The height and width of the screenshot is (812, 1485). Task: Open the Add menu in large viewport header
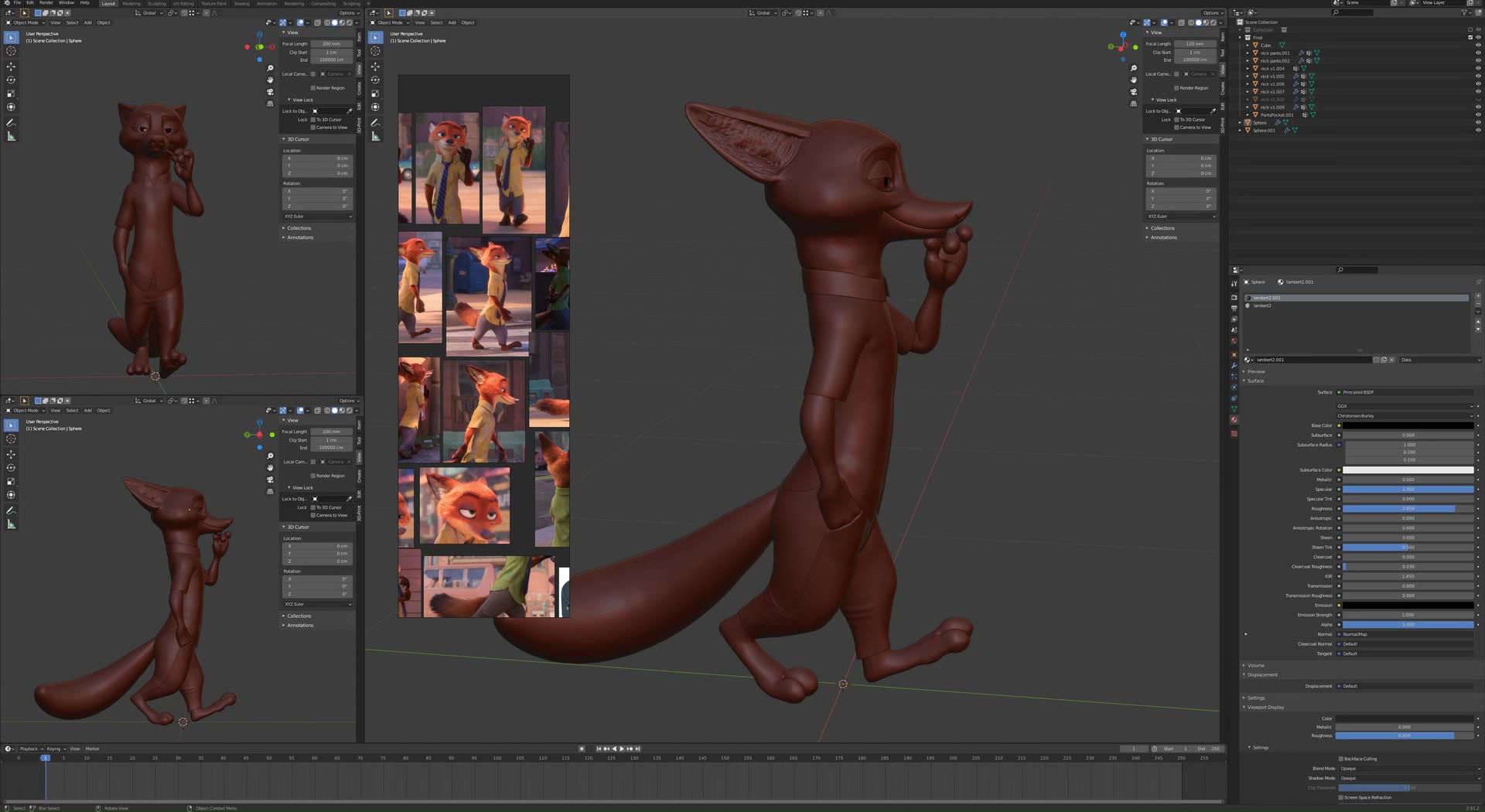click(x=452, y=22)
